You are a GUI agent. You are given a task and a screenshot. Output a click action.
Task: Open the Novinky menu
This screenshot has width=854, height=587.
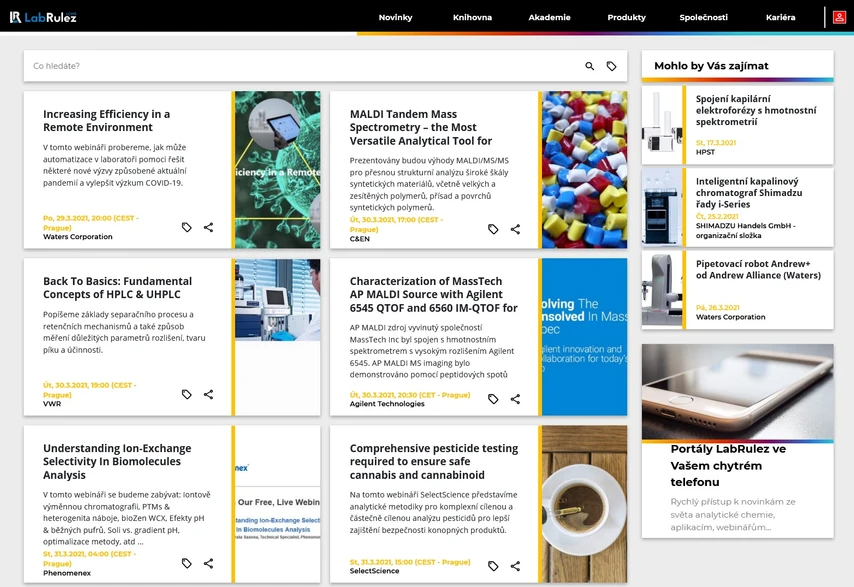[x=395, y=17]
